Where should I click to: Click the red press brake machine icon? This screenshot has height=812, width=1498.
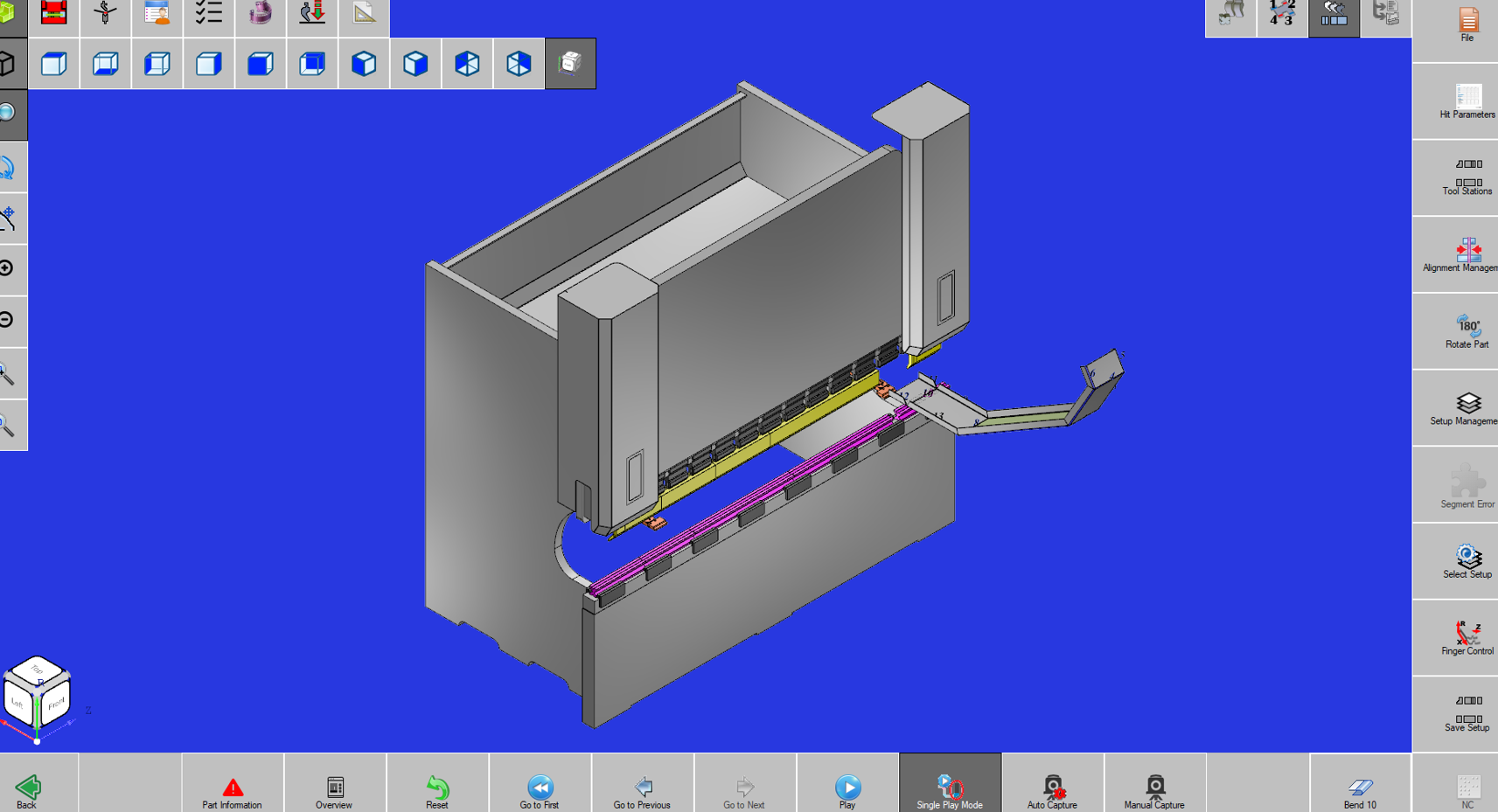(x=53, y=14)
